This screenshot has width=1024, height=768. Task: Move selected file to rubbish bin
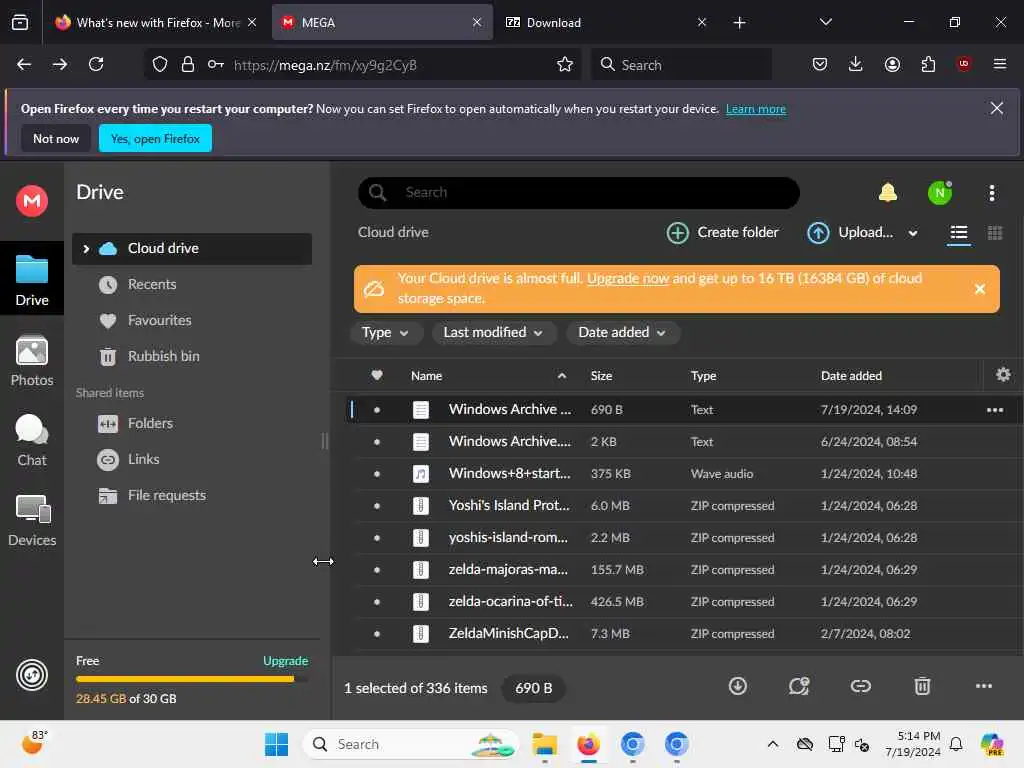click(x=921, y=686)
